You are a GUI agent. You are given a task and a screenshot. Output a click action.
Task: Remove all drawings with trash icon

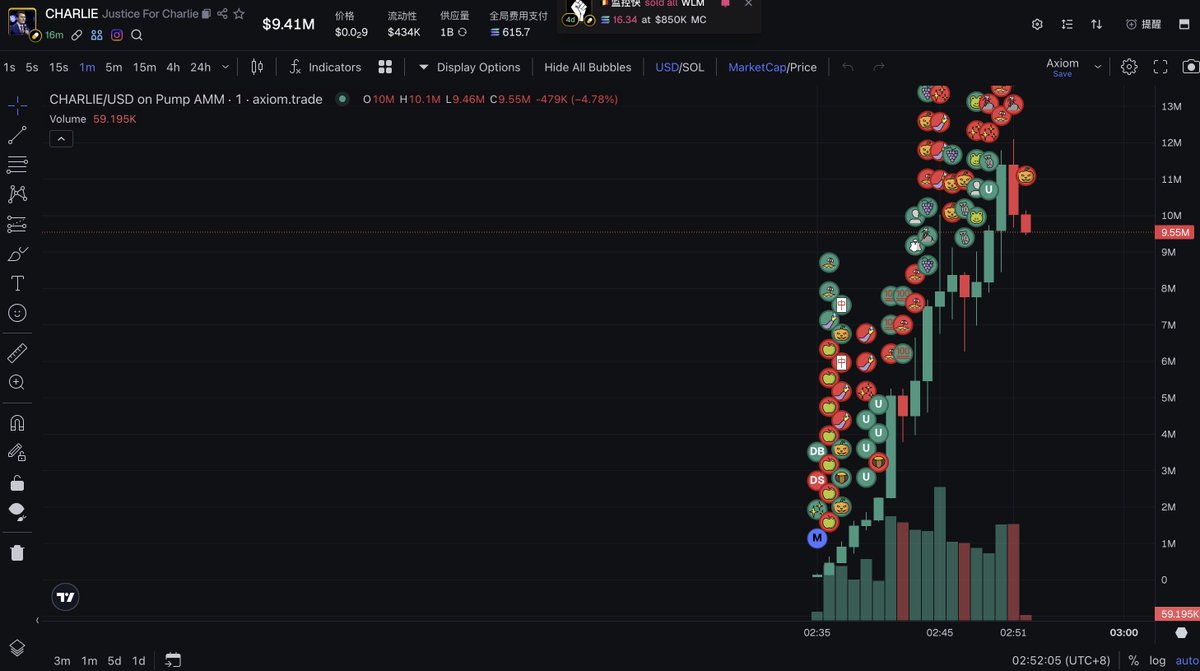pos(17,552)
